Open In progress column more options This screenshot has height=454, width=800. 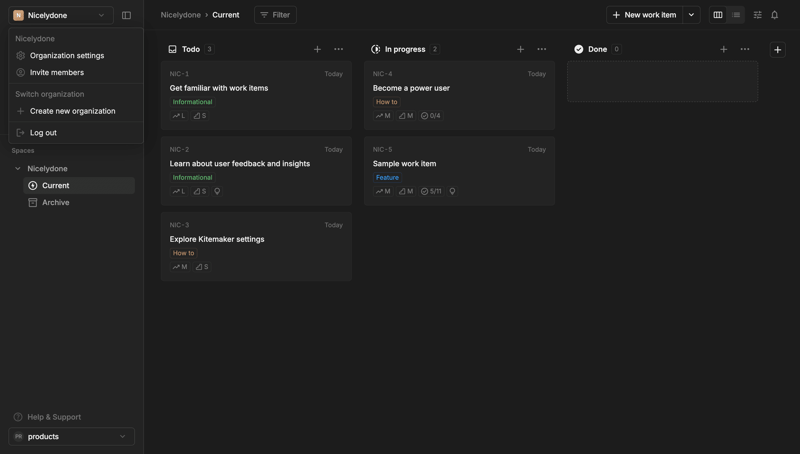[541, 49]
